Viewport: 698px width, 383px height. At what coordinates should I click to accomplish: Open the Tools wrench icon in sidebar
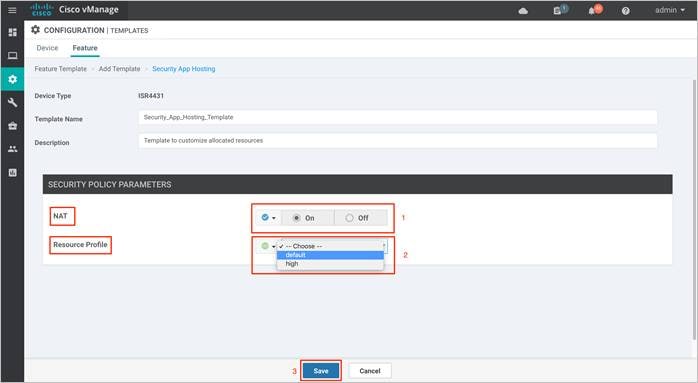tap(12, 102)
